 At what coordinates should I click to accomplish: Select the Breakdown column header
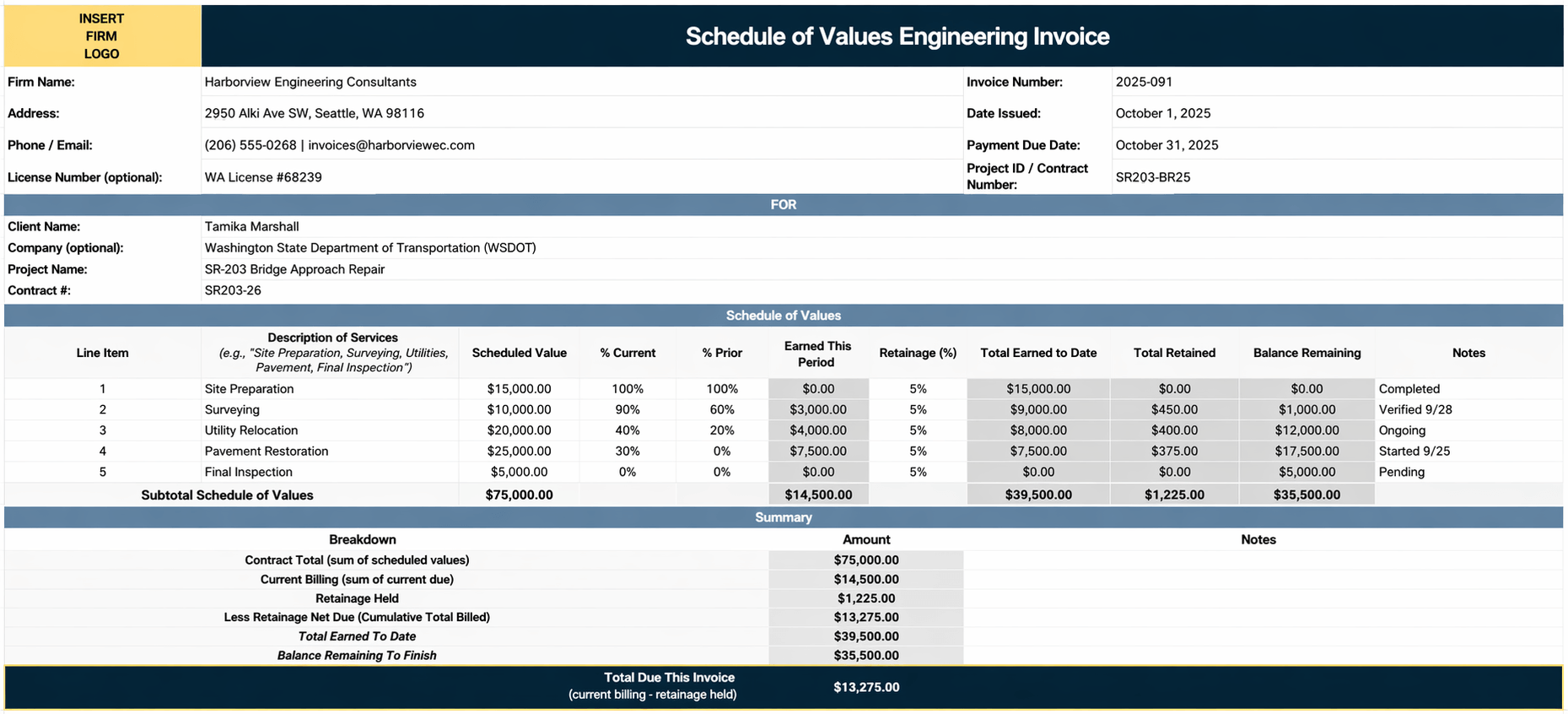pyautogui.click(x=362, y=540)
